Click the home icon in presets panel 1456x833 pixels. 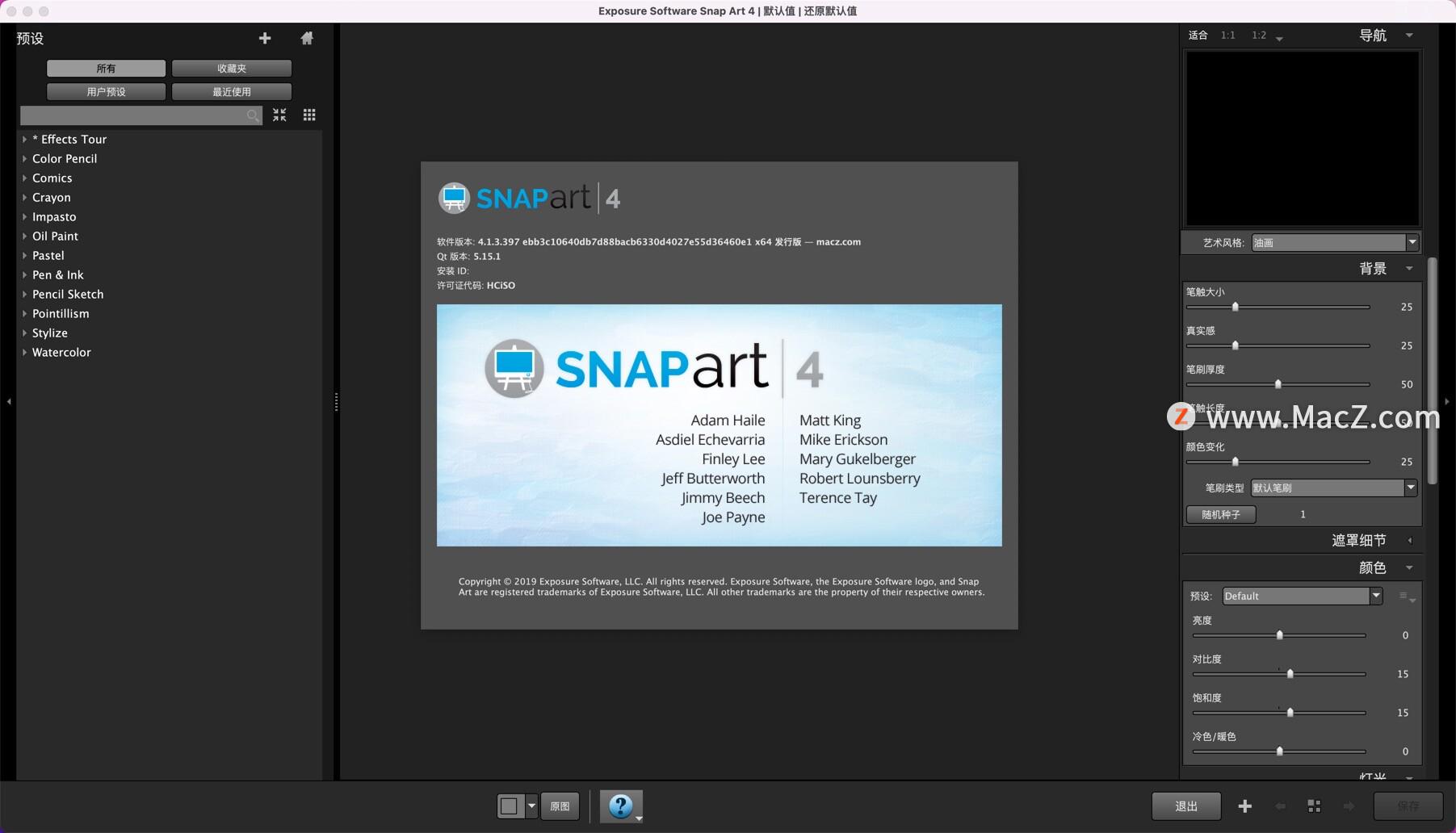coord(307,38)
